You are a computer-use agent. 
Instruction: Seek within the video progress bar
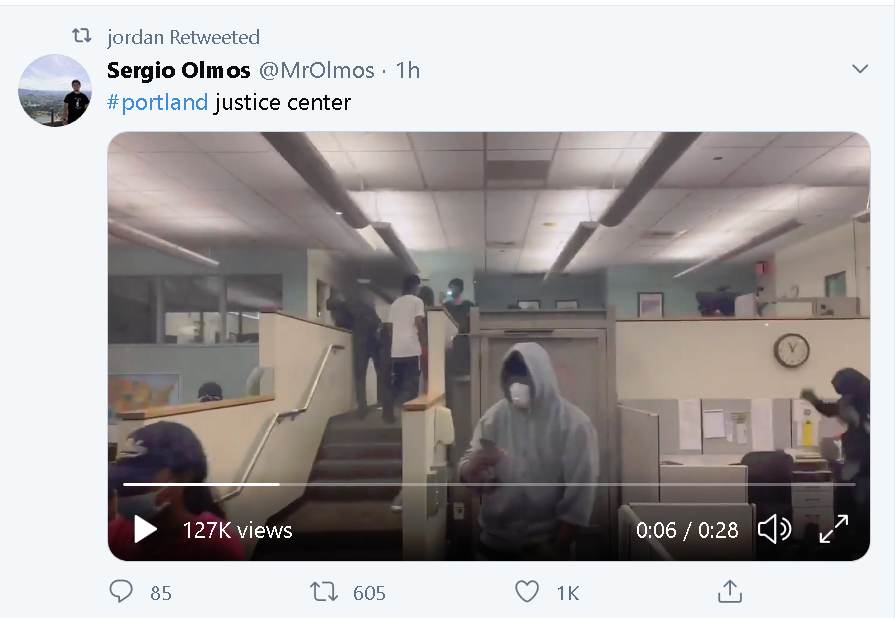click(489, 484)
